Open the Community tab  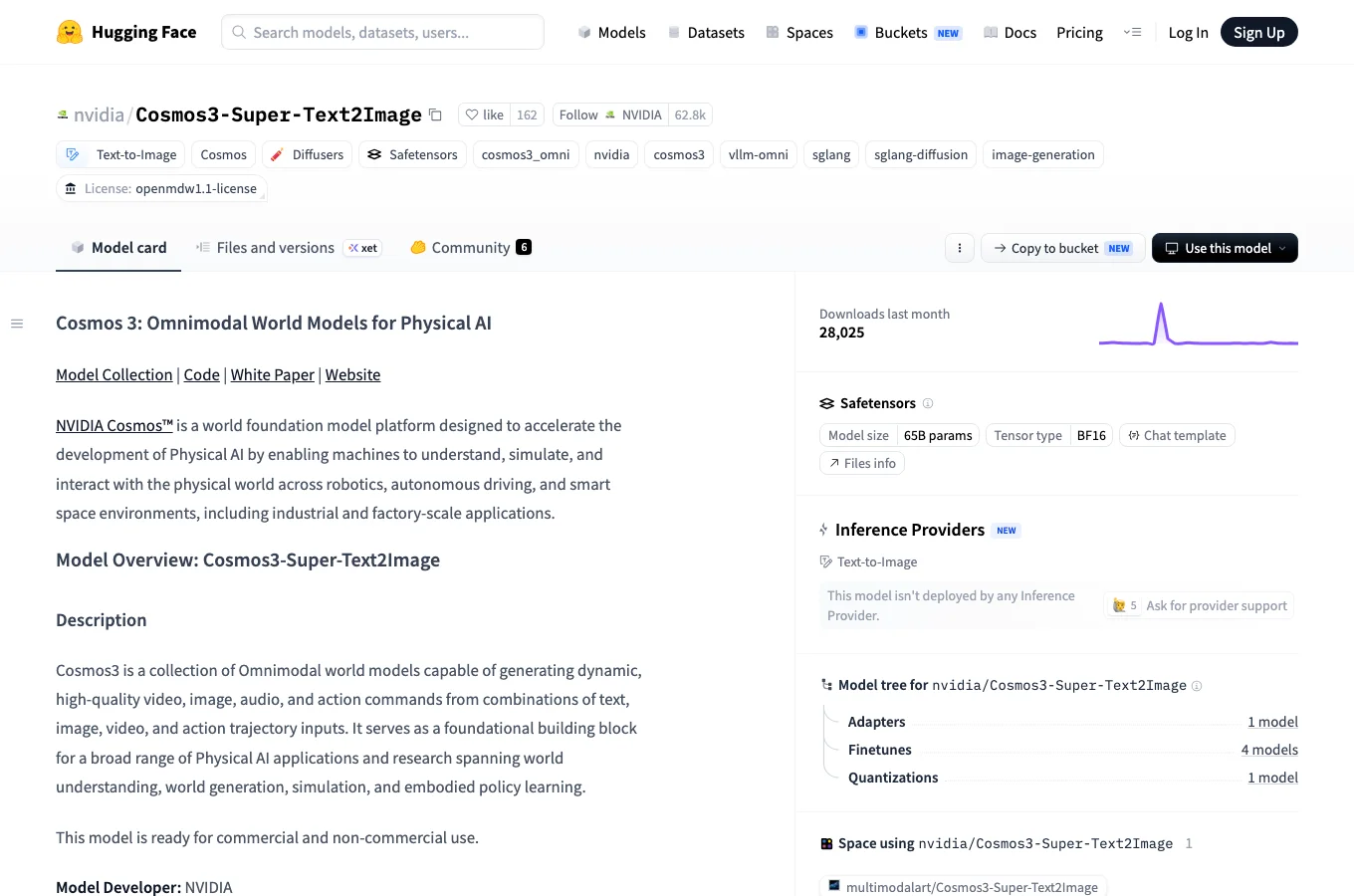click(471, 248)
